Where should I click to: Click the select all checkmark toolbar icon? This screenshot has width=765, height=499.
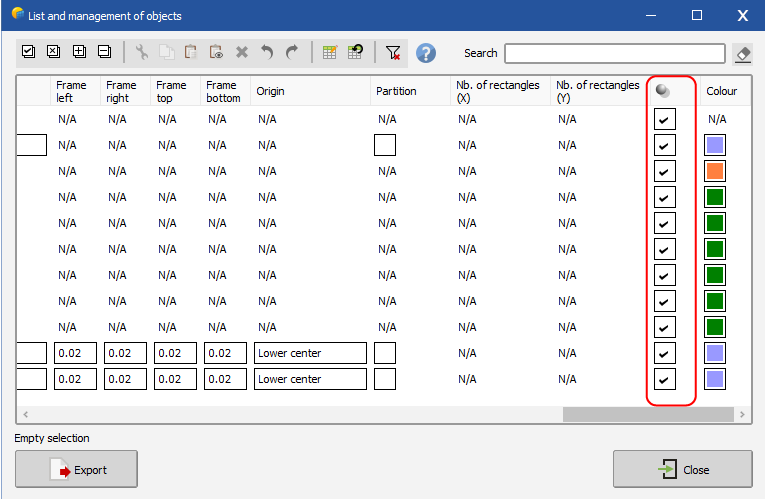click(29, 51)
